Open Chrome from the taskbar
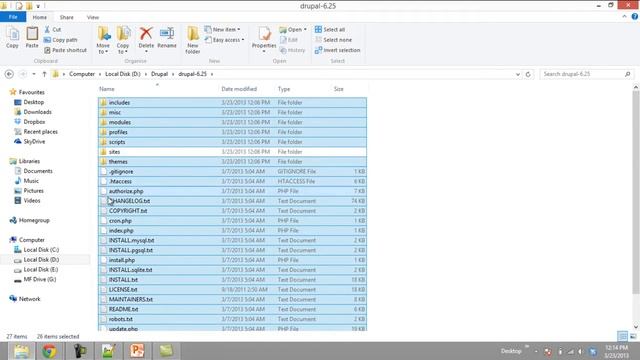This screenshot has height=360, width=640. click(x=49, y=351)
